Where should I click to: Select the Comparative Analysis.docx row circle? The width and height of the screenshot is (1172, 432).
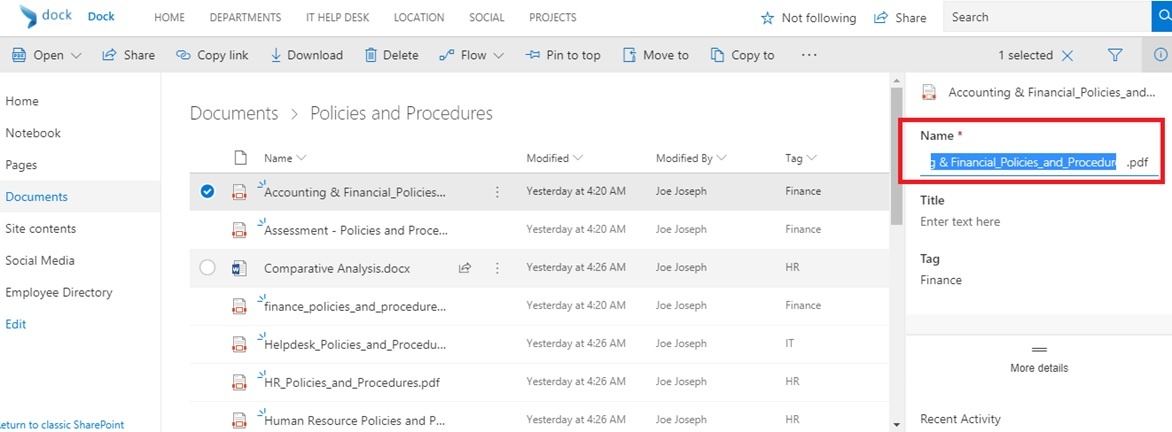(207, 268)
